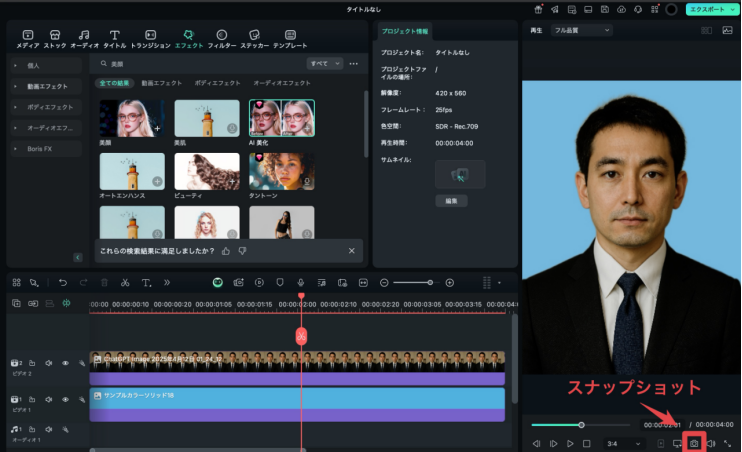Select the text tool in timeline toolbar
Viewport: 742px width, 452px height.
click(146, 283)
